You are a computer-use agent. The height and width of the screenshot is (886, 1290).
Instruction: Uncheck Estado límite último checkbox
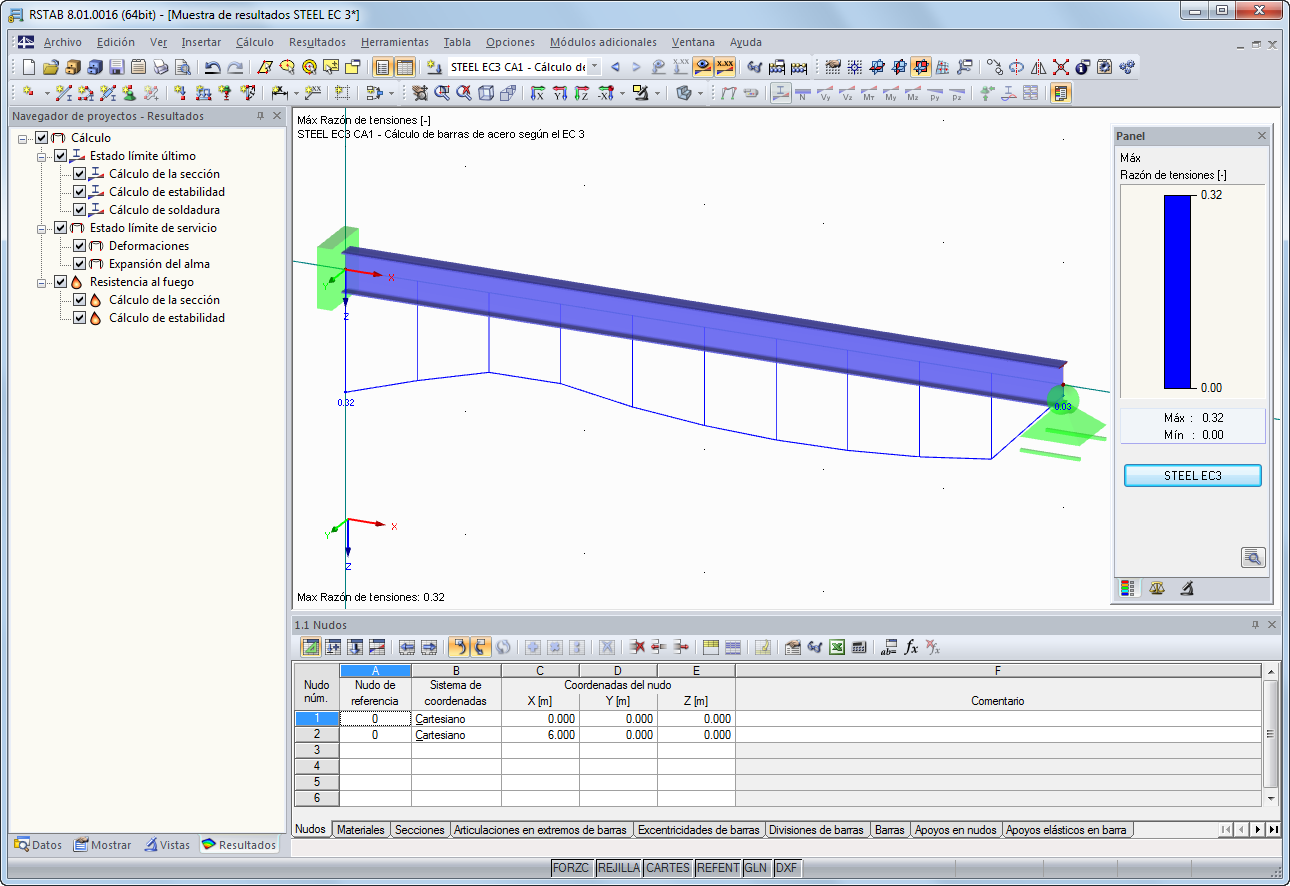point(60,156)
